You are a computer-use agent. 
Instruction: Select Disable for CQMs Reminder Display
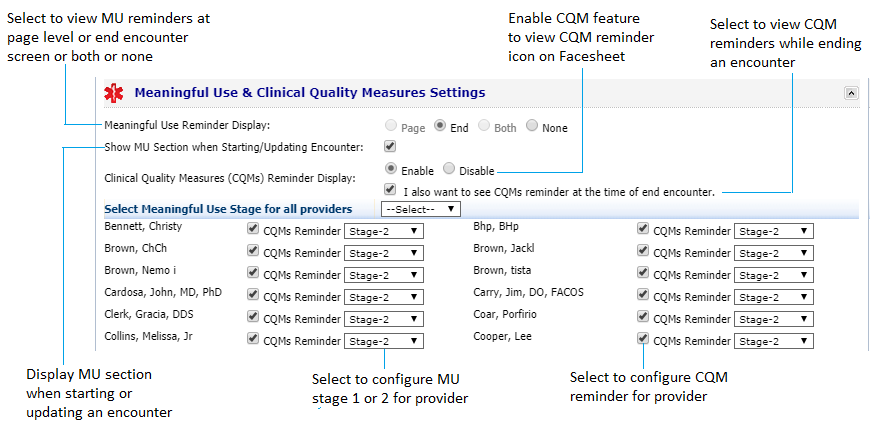pos(449,169)
